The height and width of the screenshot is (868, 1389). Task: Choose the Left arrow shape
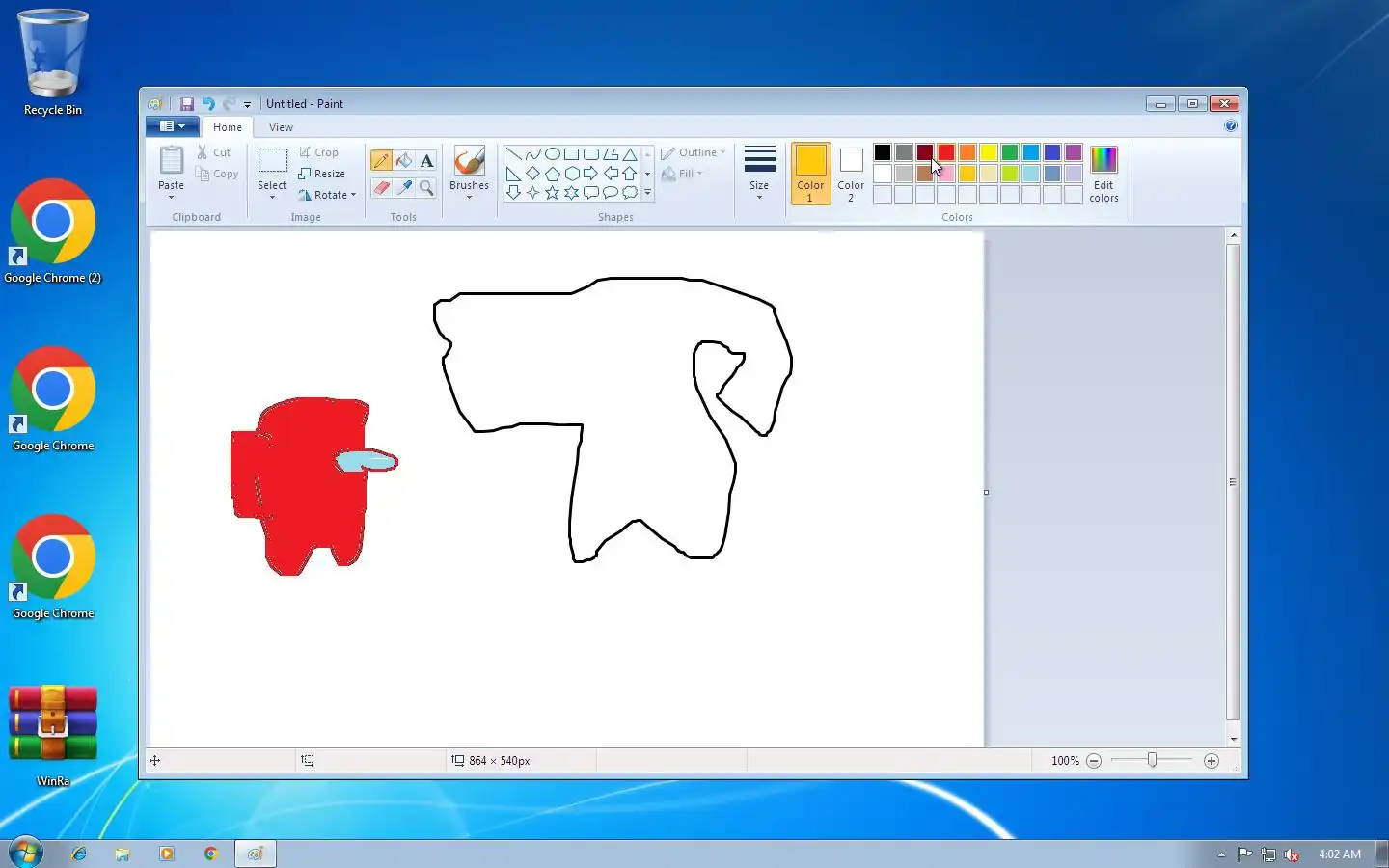[x=611, y=174]
